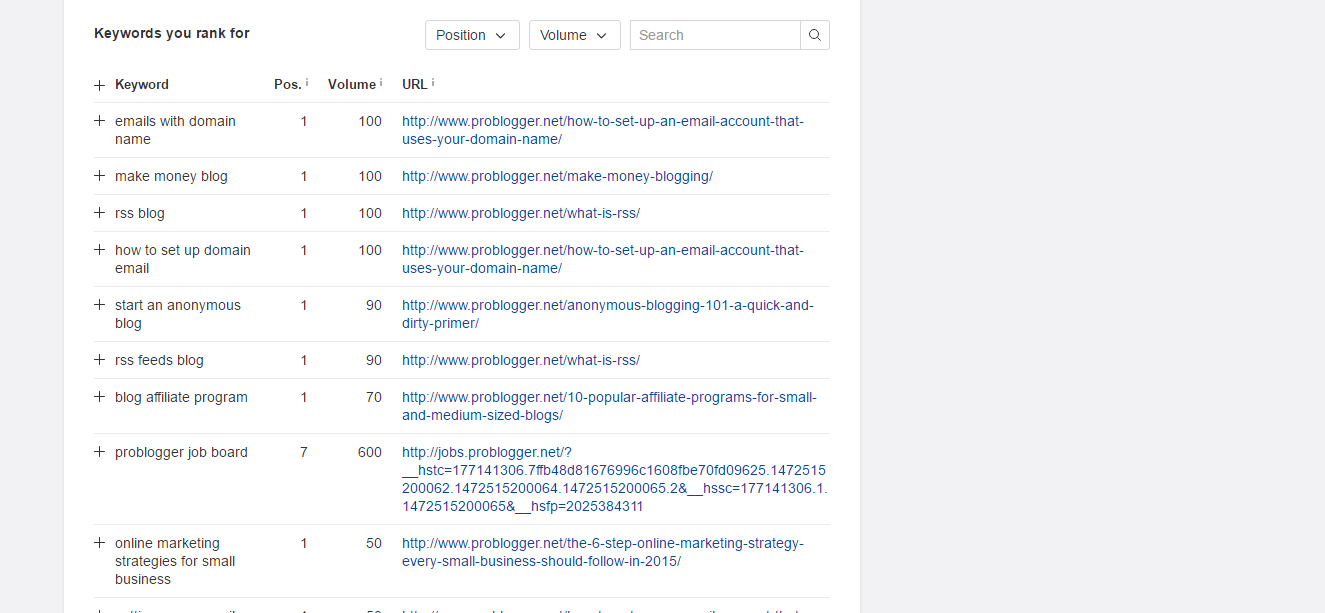
Task: Expand the 'start an anonymous blog' row
Action: click(x=99, y=305)
